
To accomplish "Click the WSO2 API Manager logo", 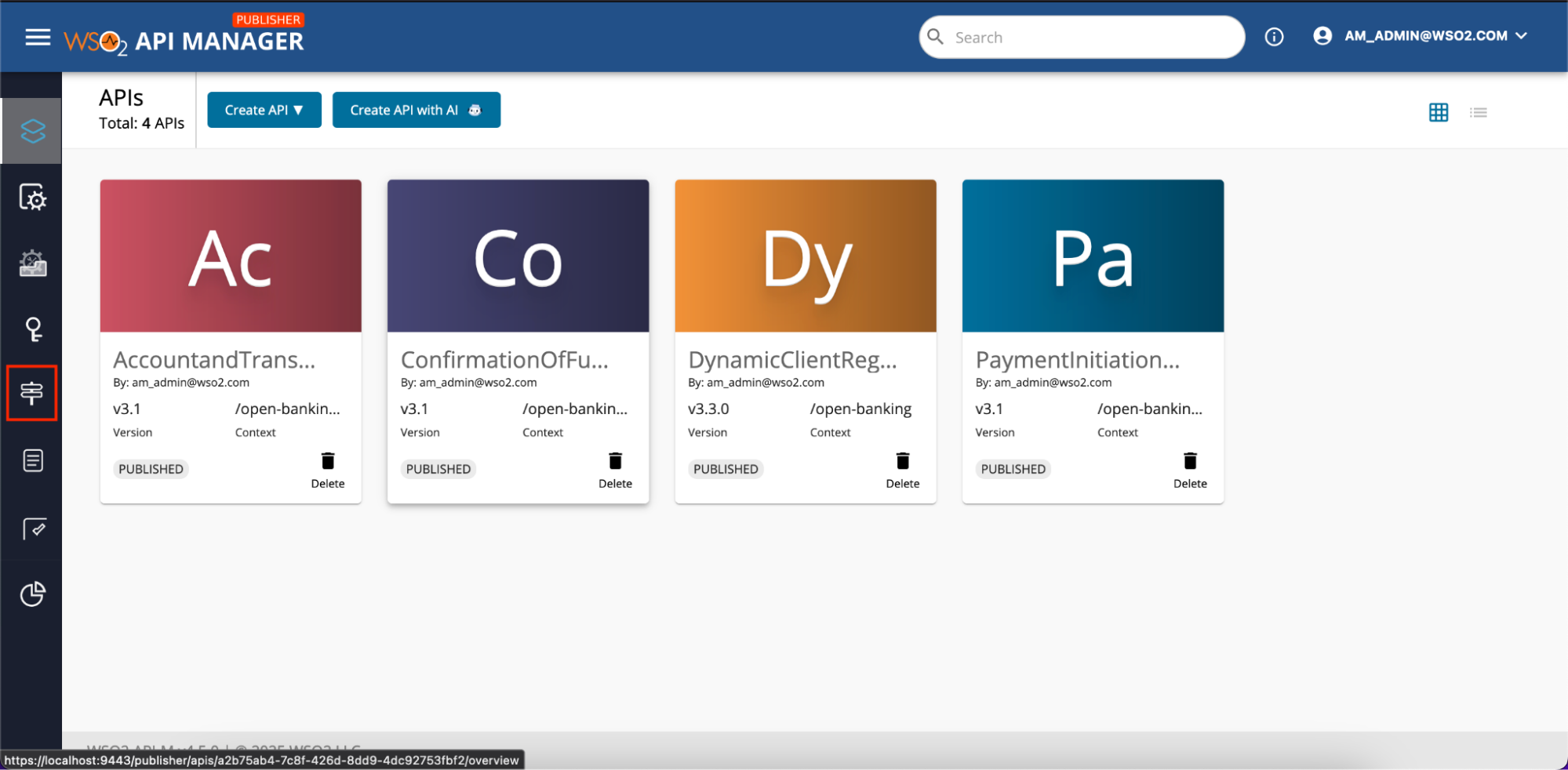I will point(184,36).
